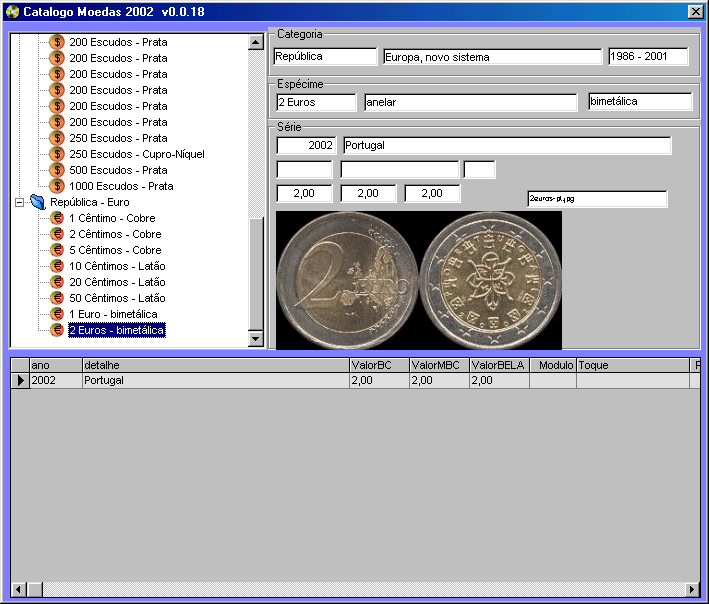Image resolution: width=709 pixels, height=604 pixels.
Task: Click the 2 Euro coin image
Action: [419, 280]
